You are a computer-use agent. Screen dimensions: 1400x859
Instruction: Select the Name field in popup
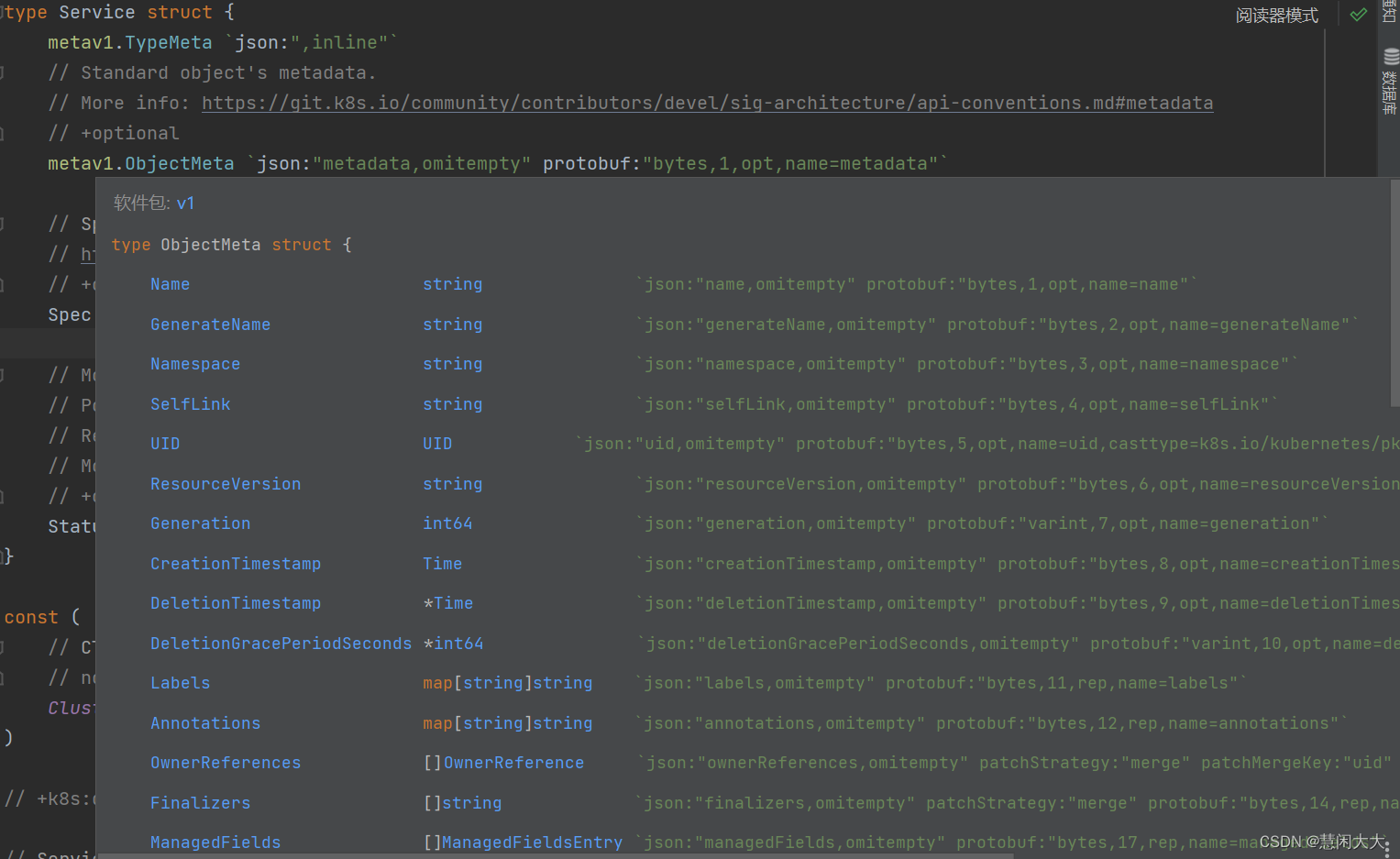(x=170, y=284)
